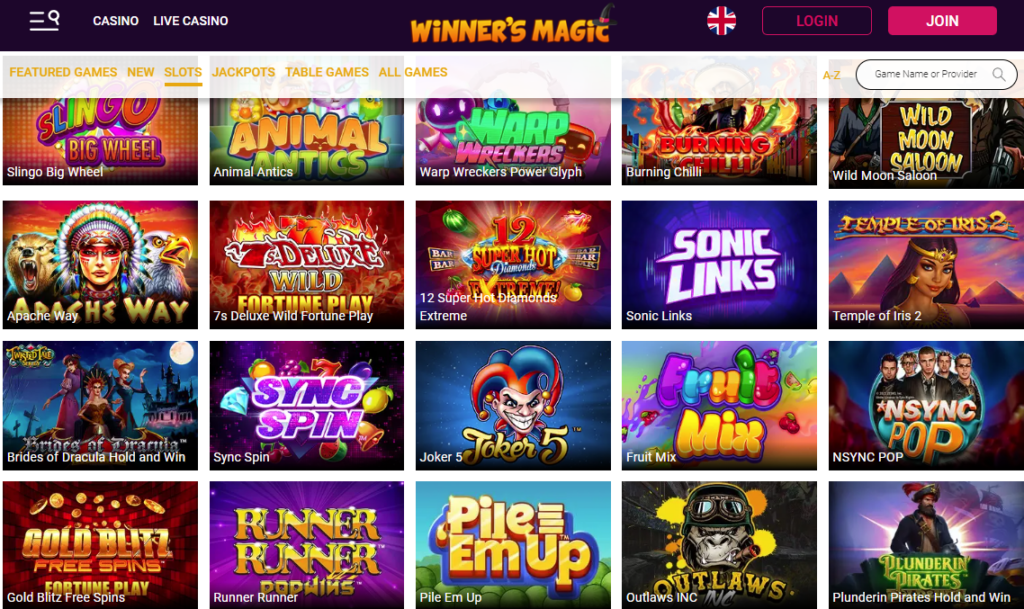Open the hamburger menu with search icon
The width and height of the screenshot is (1024, 609).
pos(44,20)
